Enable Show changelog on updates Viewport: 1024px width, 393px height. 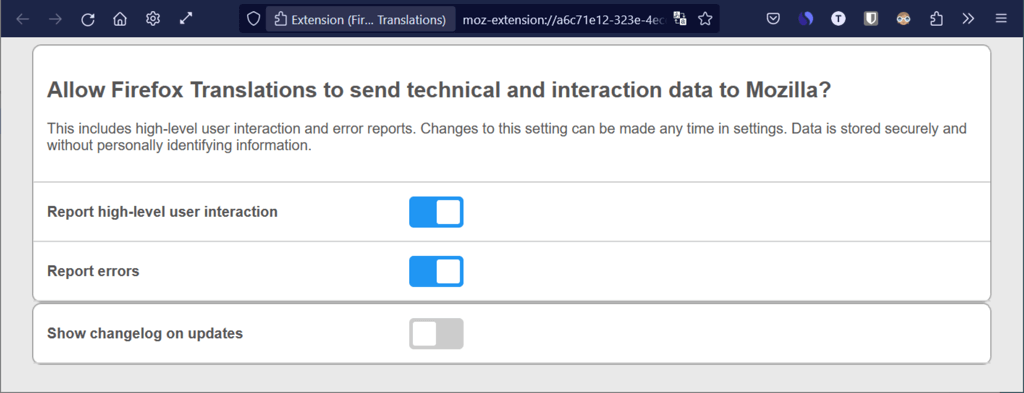[436, 334]
